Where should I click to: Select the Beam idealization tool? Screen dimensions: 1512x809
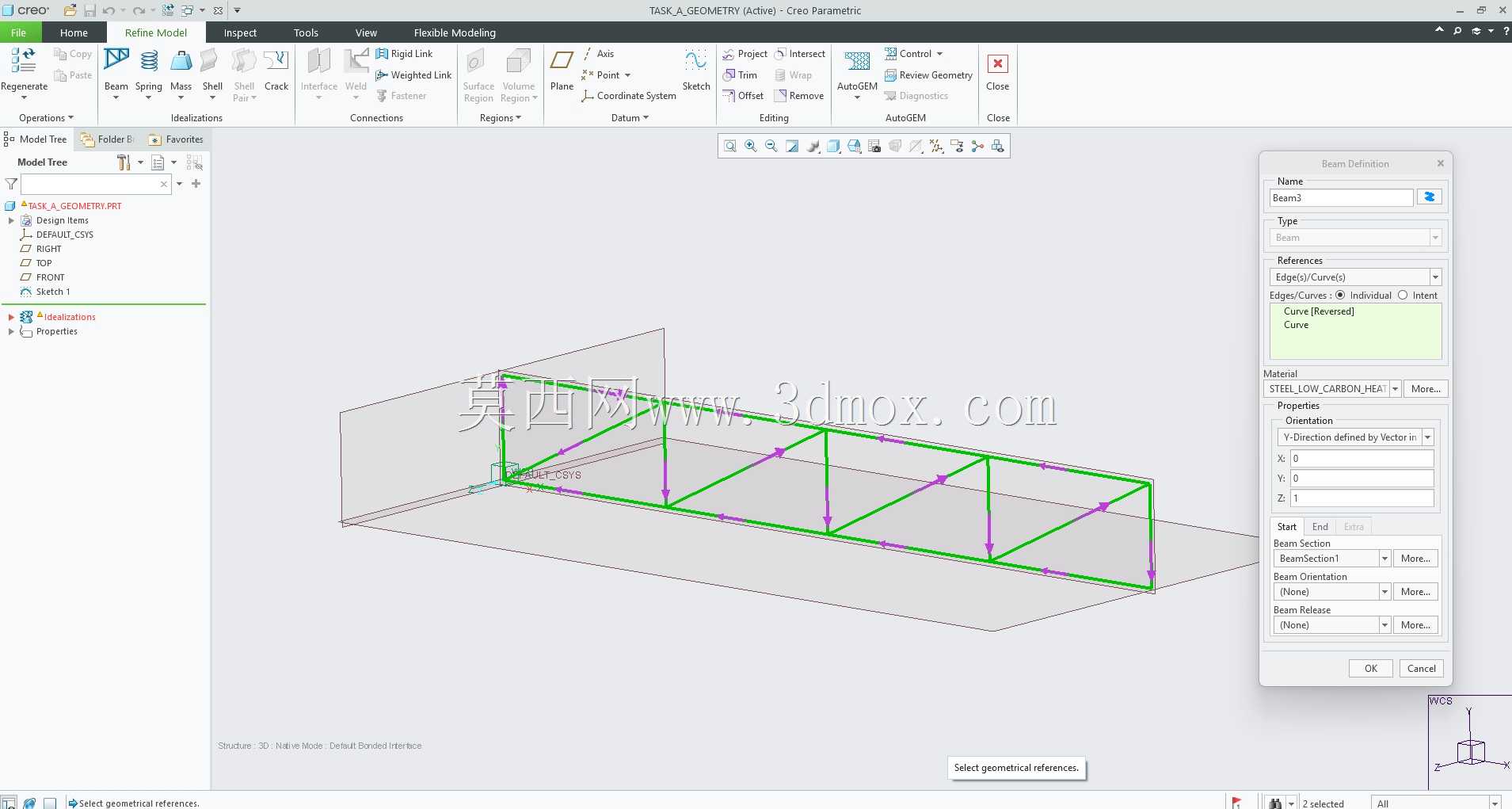(x=116, y=70)
